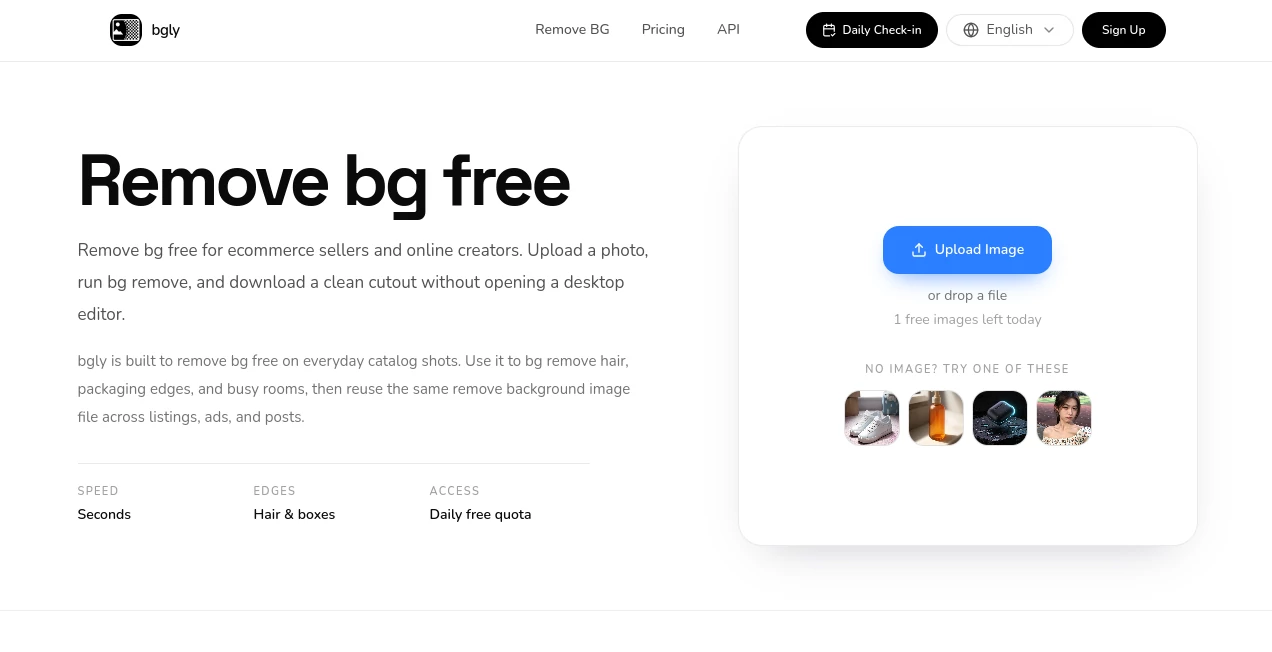Viewport: 1272px width, 652px height.
Task: Click the calendar icon in Daily Check-in
Action: (828, 30)
